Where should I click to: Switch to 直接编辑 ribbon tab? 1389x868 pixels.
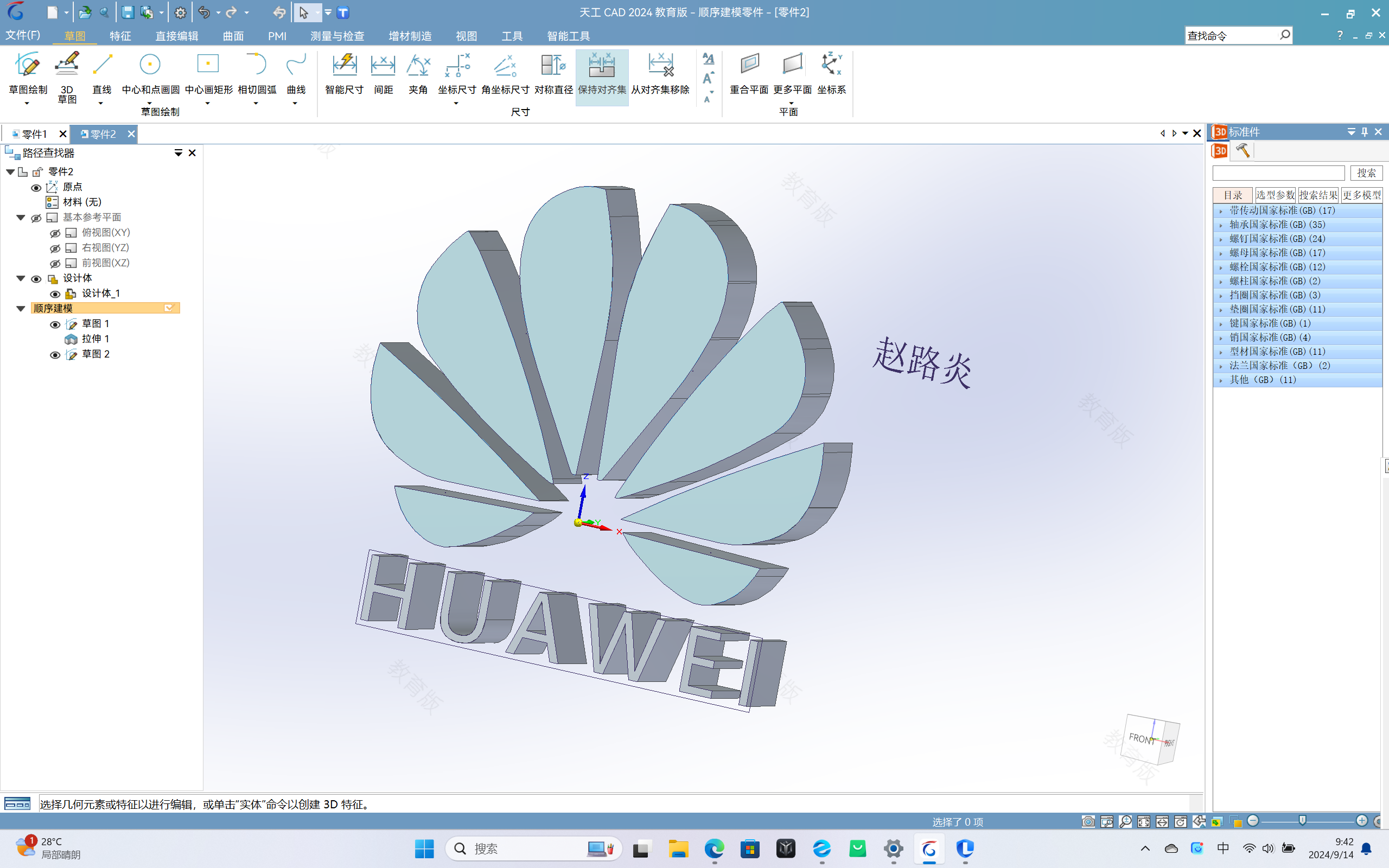tap(176, 36)
